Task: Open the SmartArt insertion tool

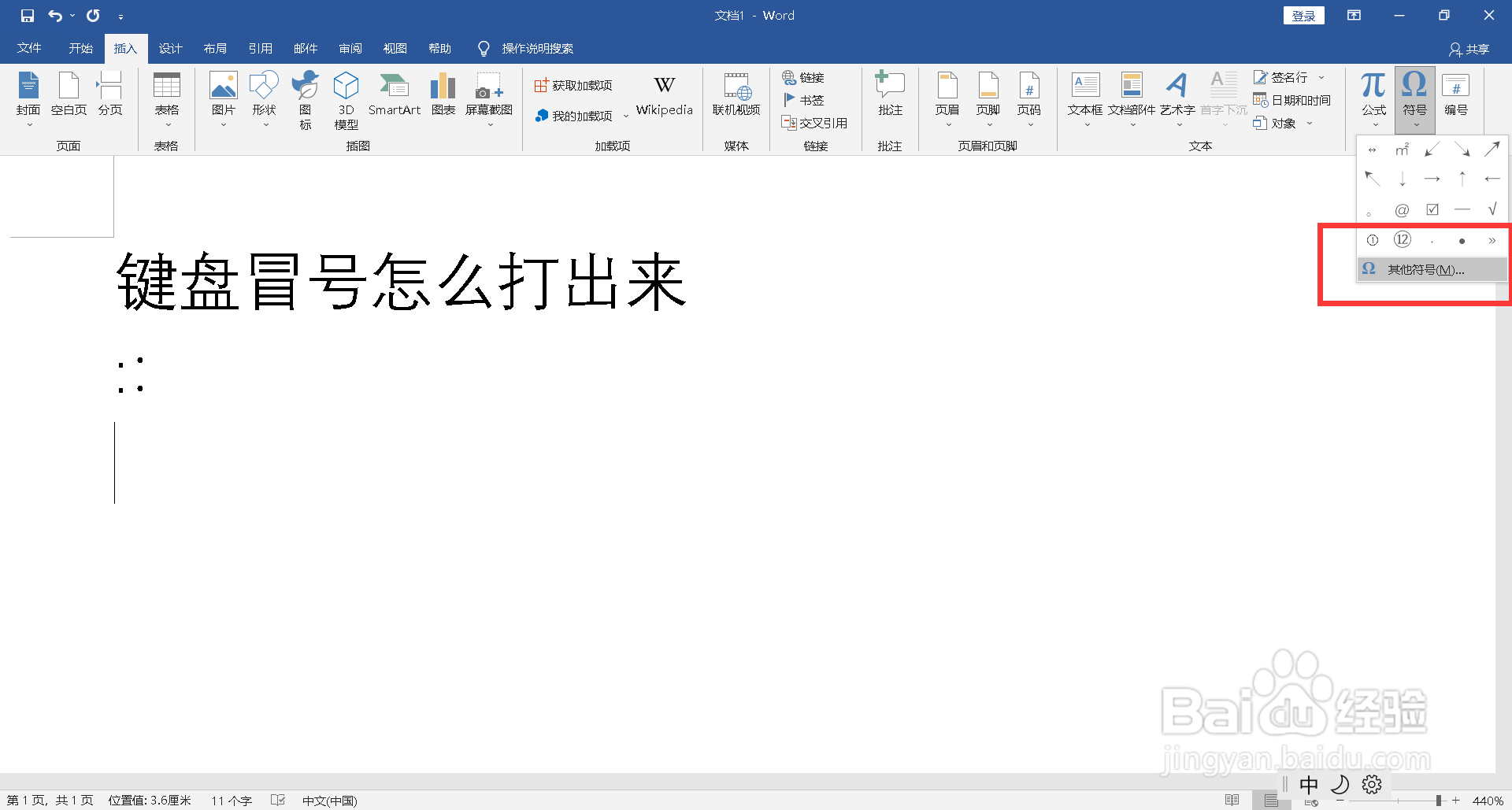Action: [395, 94]
